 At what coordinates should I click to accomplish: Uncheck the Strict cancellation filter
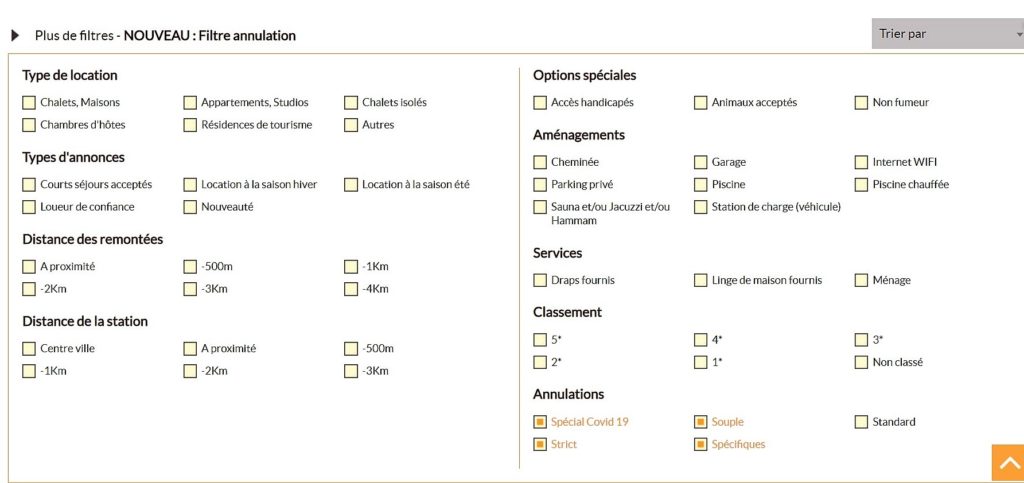(x=540, y=444)
